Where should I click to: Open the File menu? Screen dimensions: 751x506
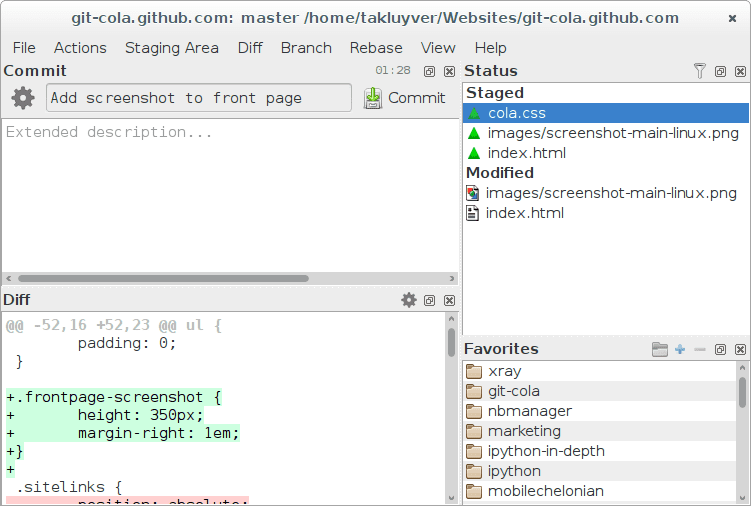tap(24, 48)
